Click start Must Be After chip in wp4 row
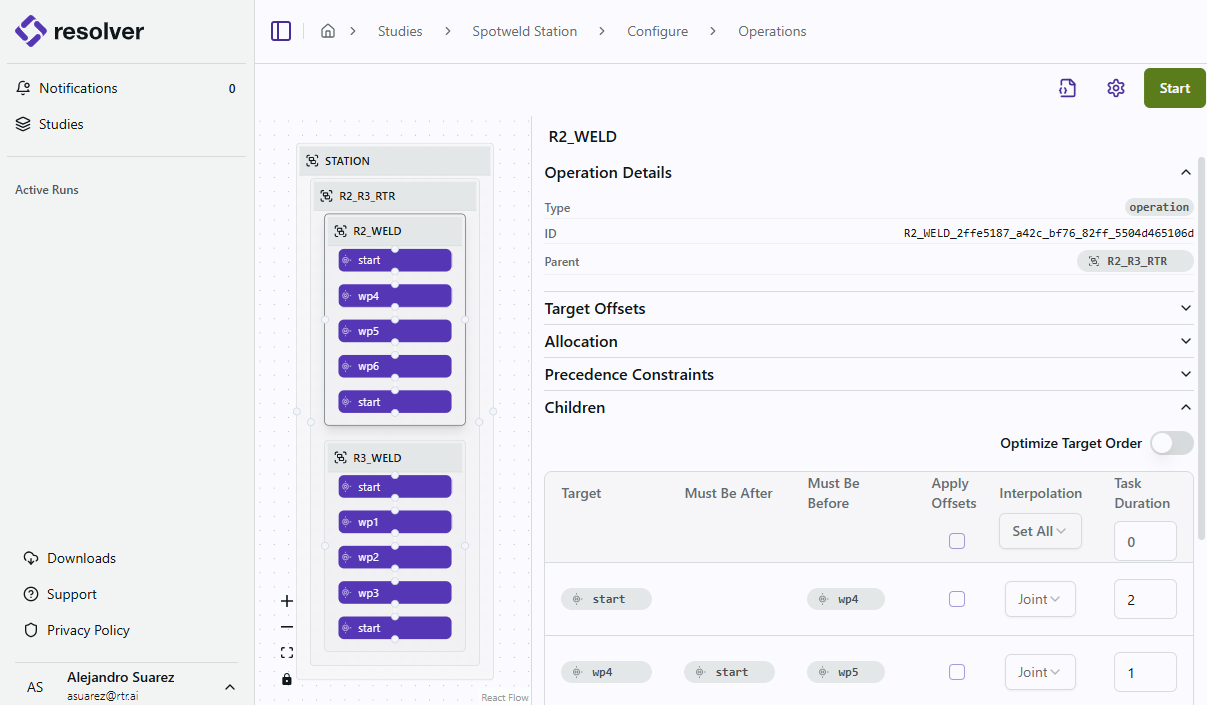Viewport: 1207px width, 705px height. pos(729,672)
